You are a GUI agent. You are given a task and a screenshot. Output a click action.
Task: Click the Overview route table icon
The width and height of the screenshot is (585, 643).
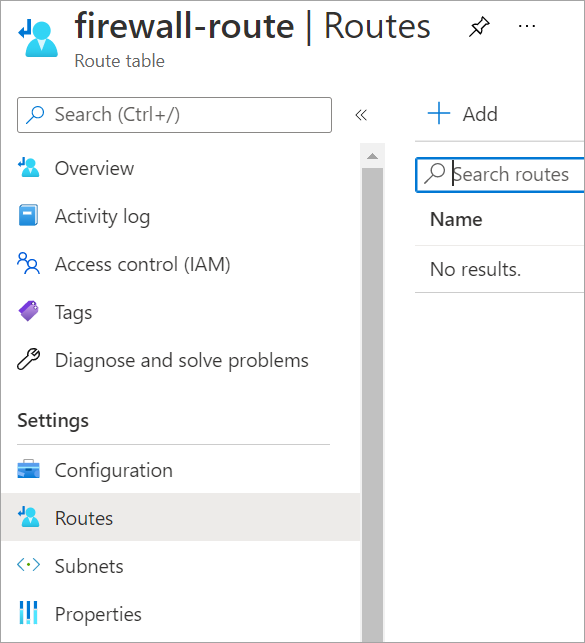click(28, 167)
